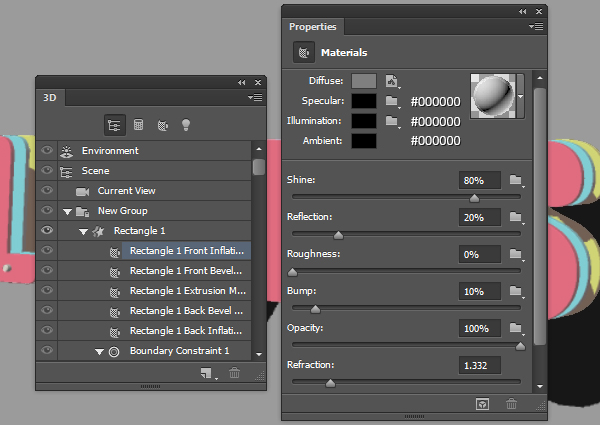Toggle visibility of Scene
The width and height of the screenshot is (600, 425).
point(47,170)
